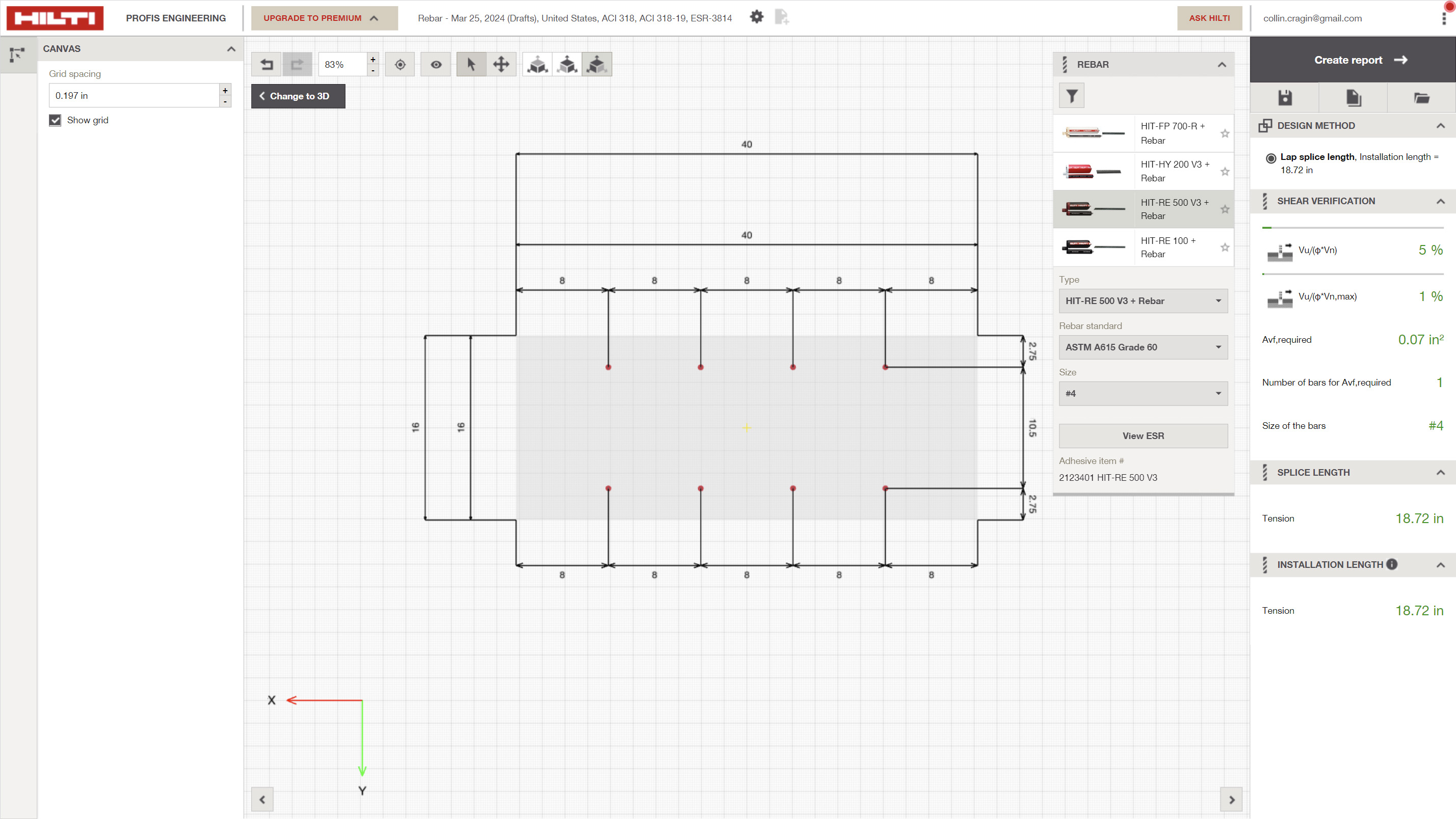Select the pan/move arrows tool
The height and width of the screenshot is (819, 1456).
click(501, 64)
